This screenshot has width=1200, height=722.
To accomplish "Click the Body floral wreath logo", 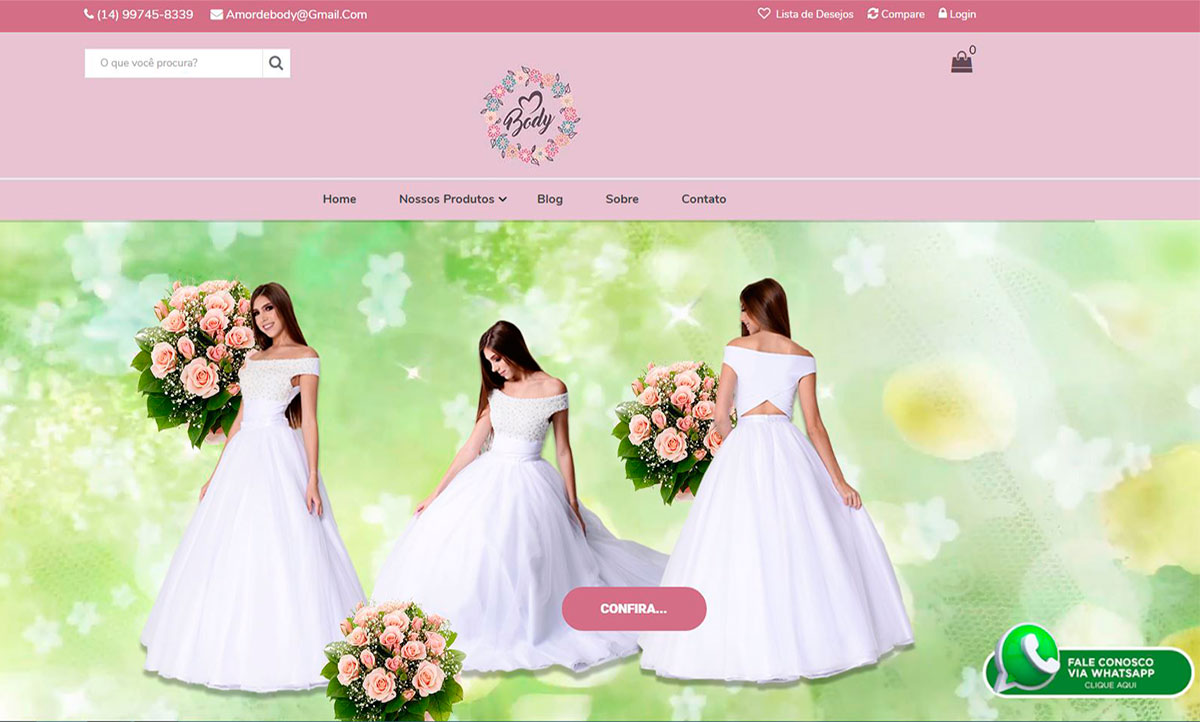I will tap(529, 115).
